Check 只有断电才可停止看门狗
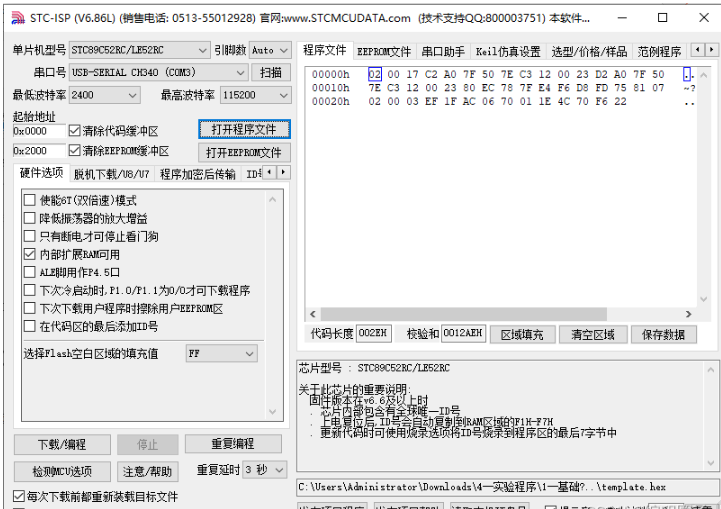 29,236
